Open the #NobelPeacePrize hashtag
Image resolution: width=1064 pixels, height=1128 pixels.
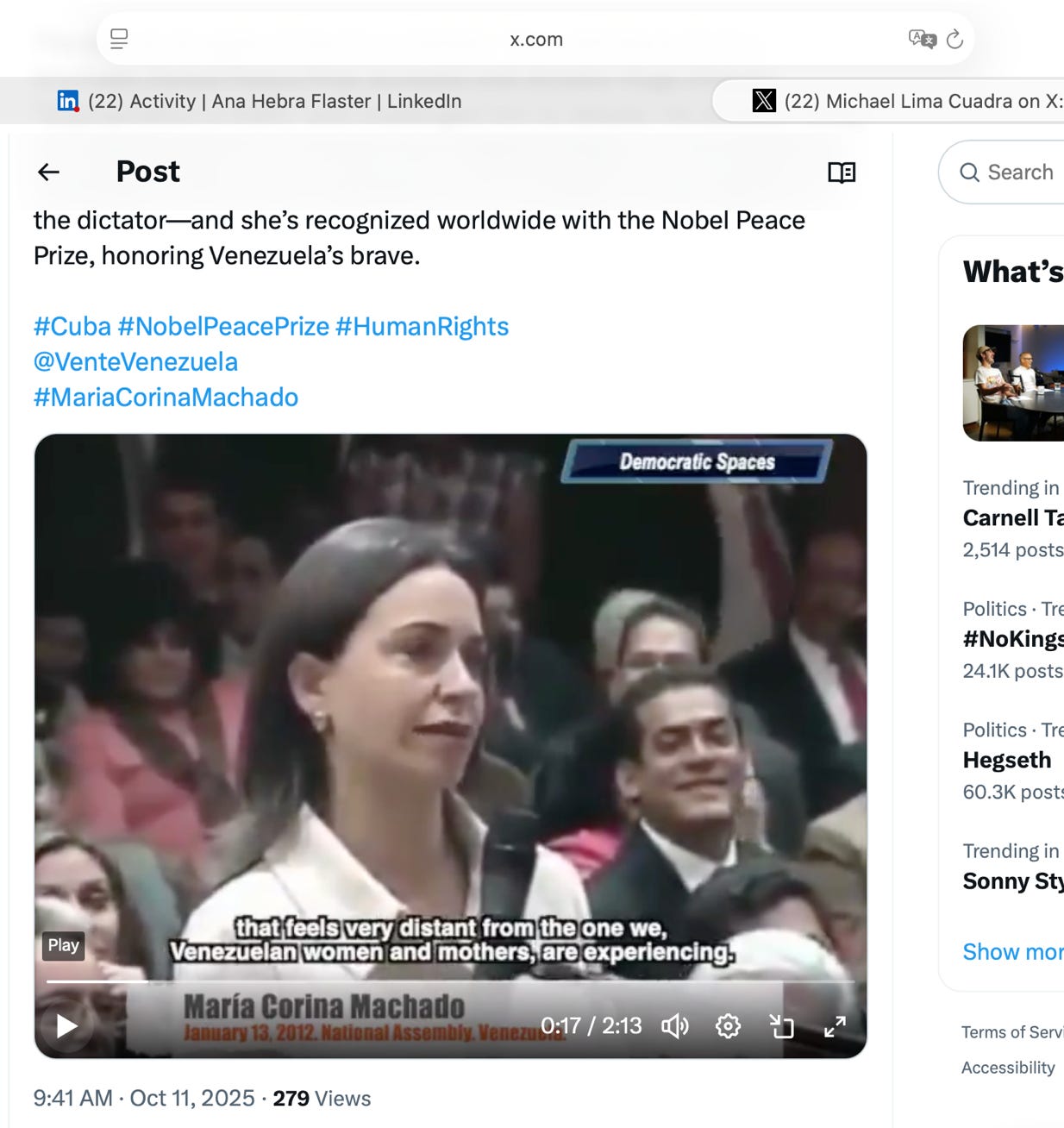click(x=224, y=326)
